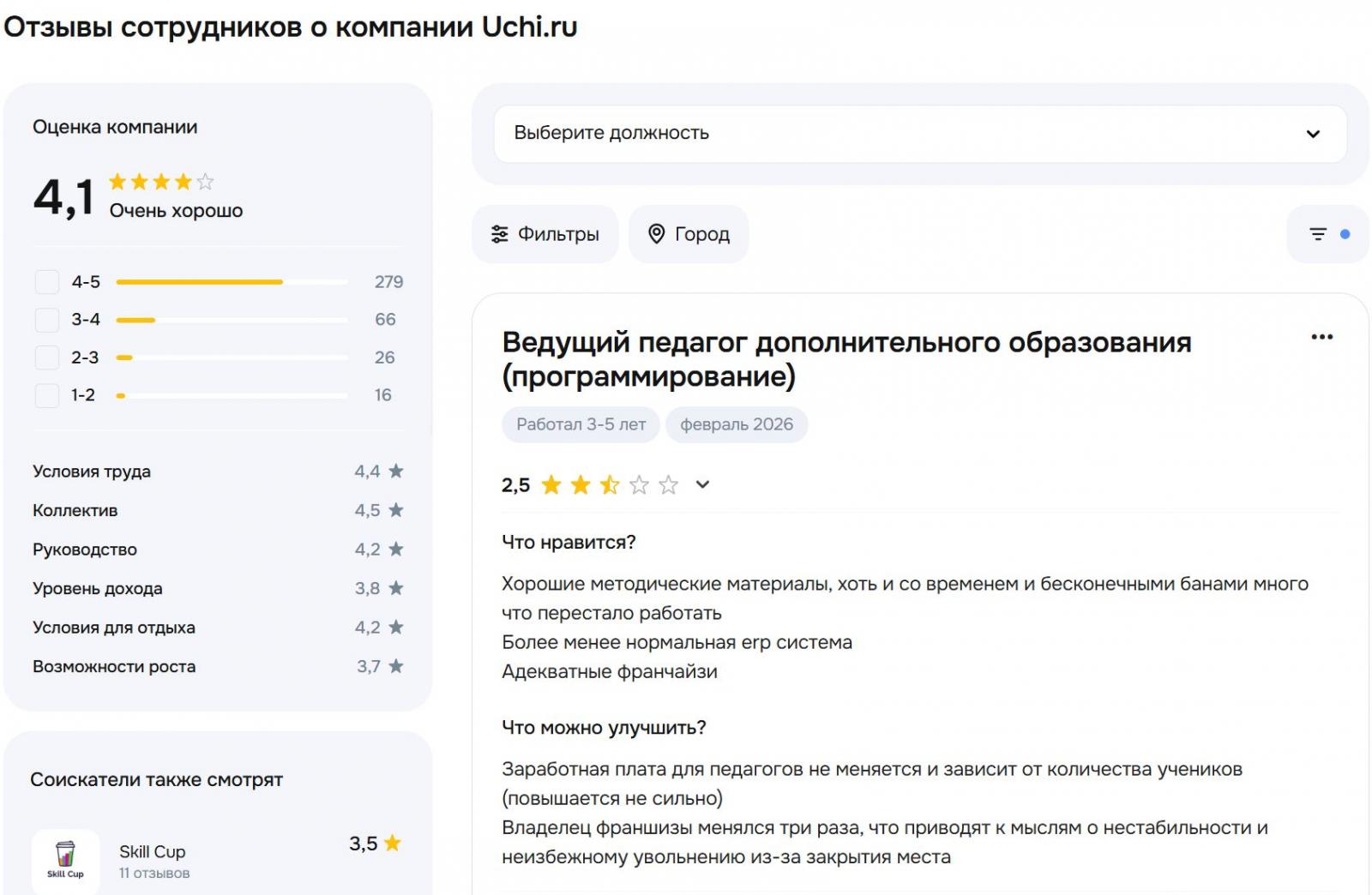The width and height of the screenshot is (1372, 895).
Task: Click the star icon beside Условия труда 4,4
Action: (x=395, y=471)
